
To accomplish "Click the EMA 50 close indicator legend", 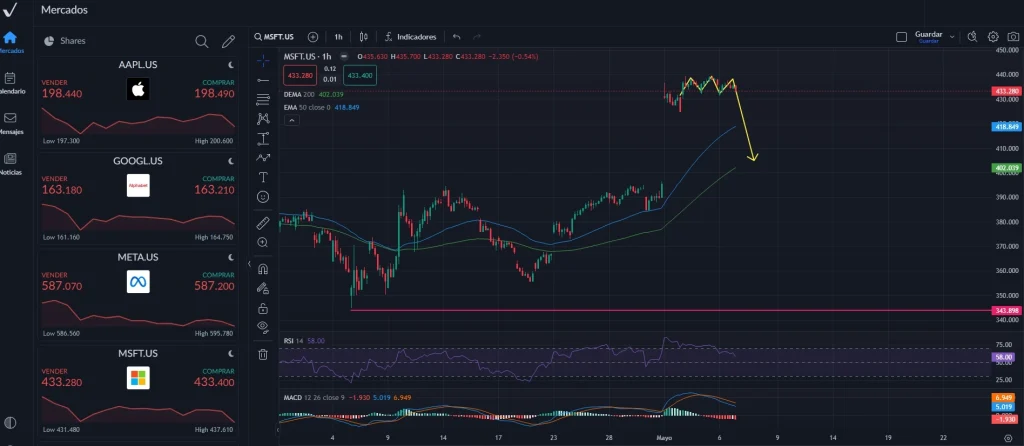I will point(321,107).
